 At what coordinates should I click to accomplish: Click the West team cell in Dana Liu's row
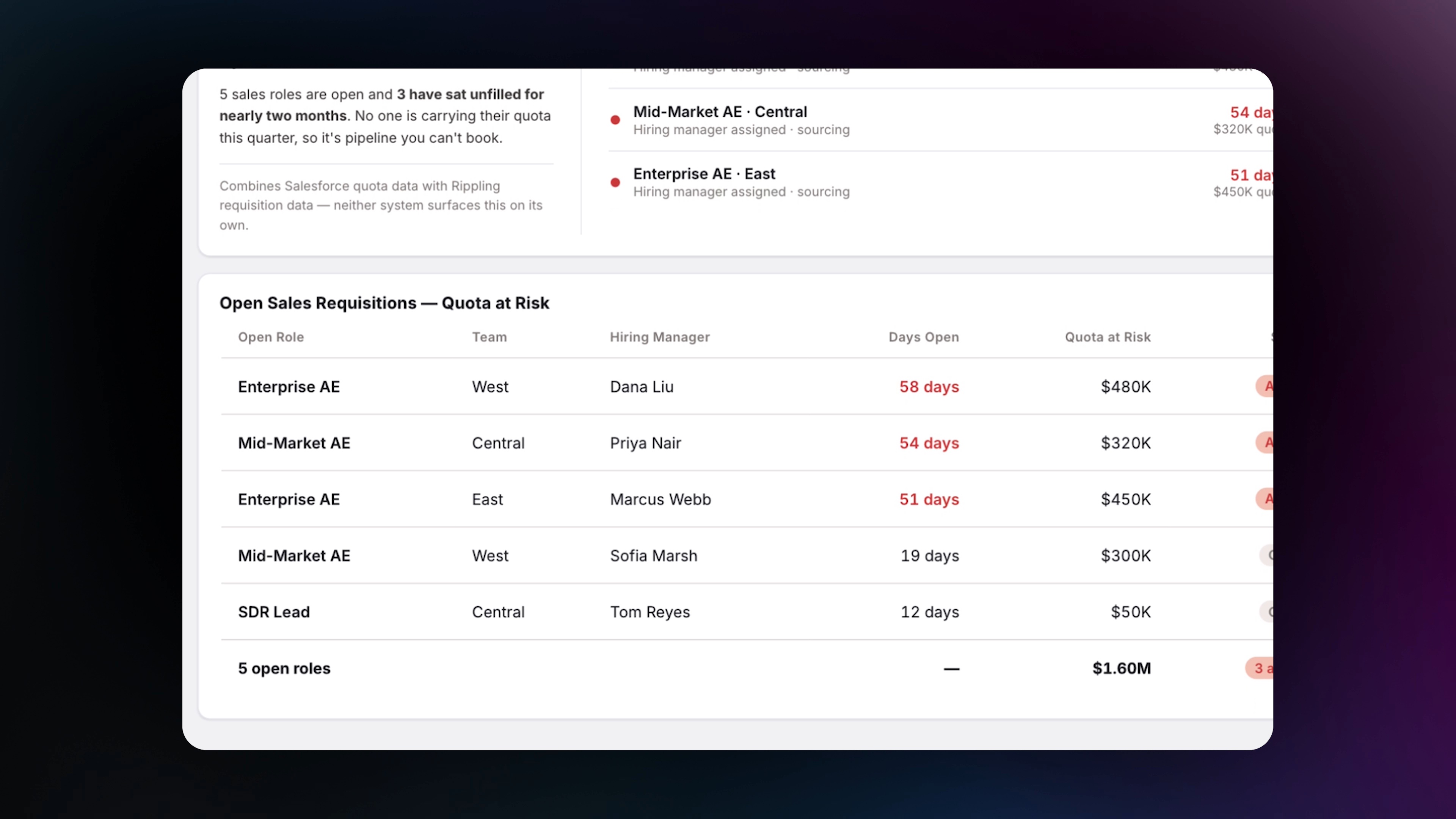pos(490,387)
